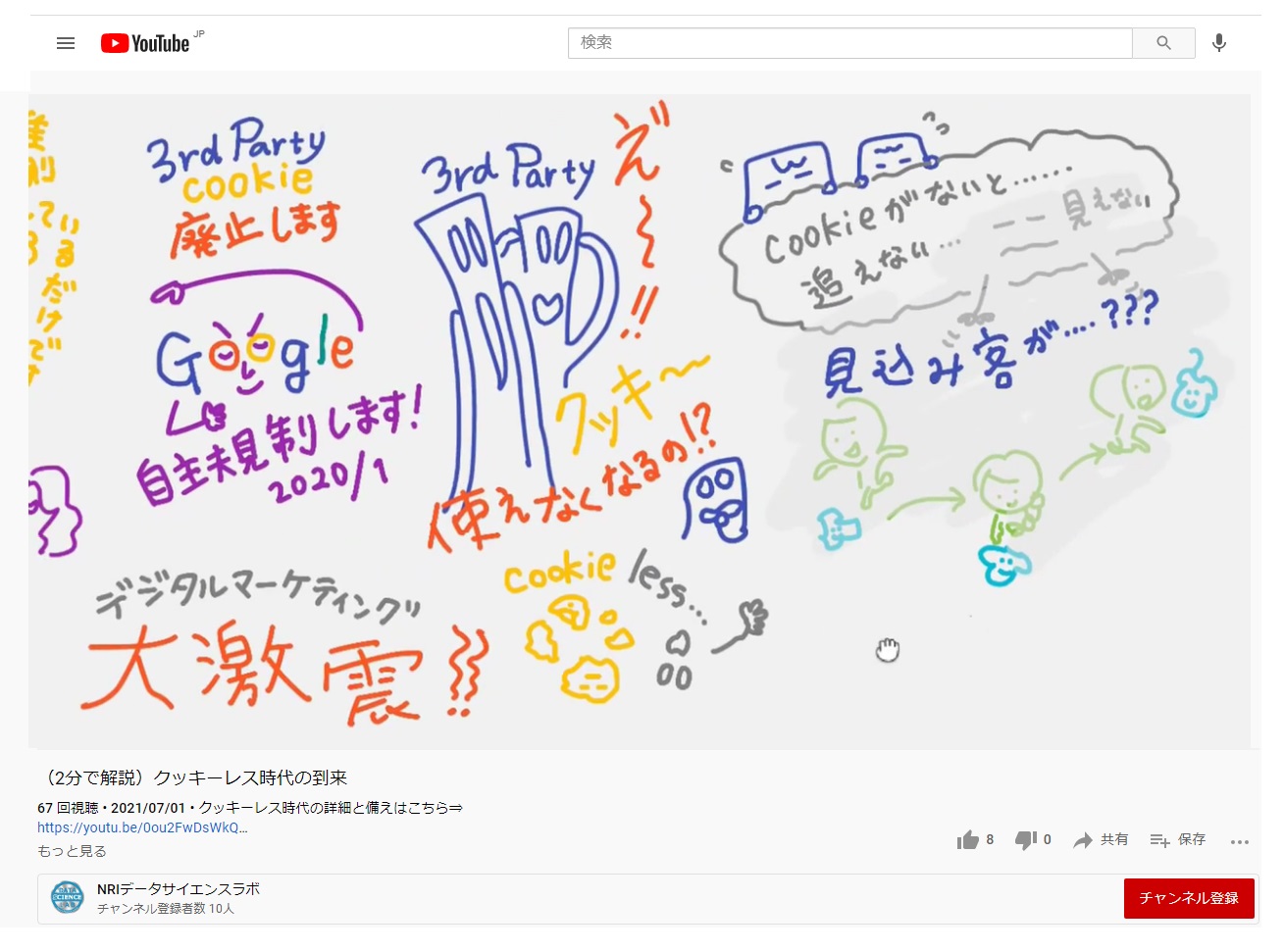This screenshot has width=1284, height=952.
Task: Subscribe using チャンネル登録 button
Action: pyautogui.click(x=1189, y=898)
